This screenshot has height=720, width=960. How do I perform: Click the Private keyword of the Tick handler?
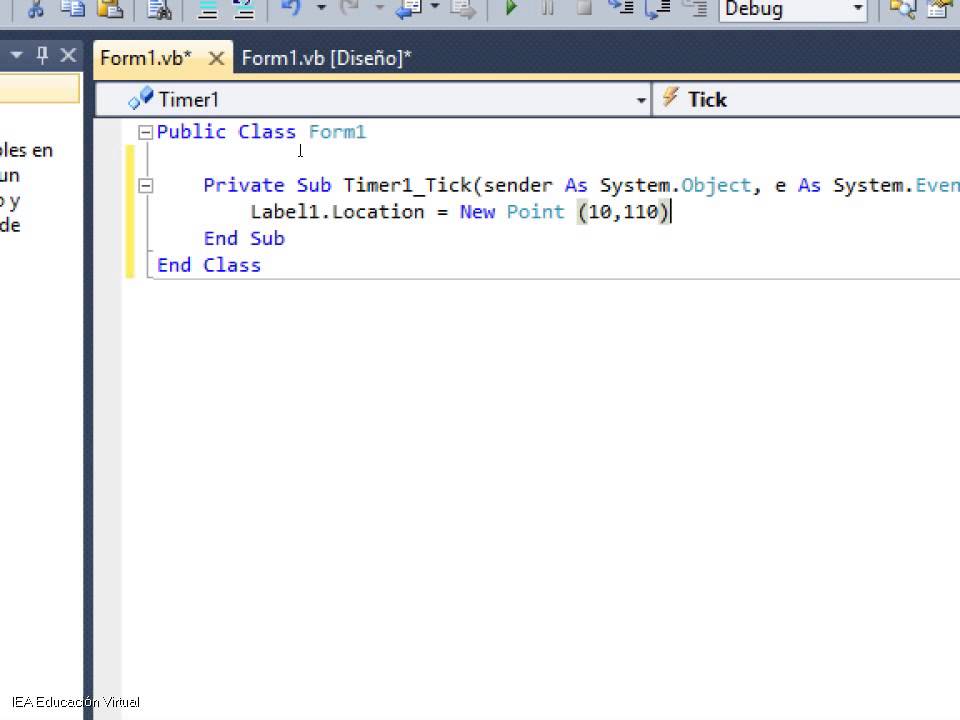(244, 186)
